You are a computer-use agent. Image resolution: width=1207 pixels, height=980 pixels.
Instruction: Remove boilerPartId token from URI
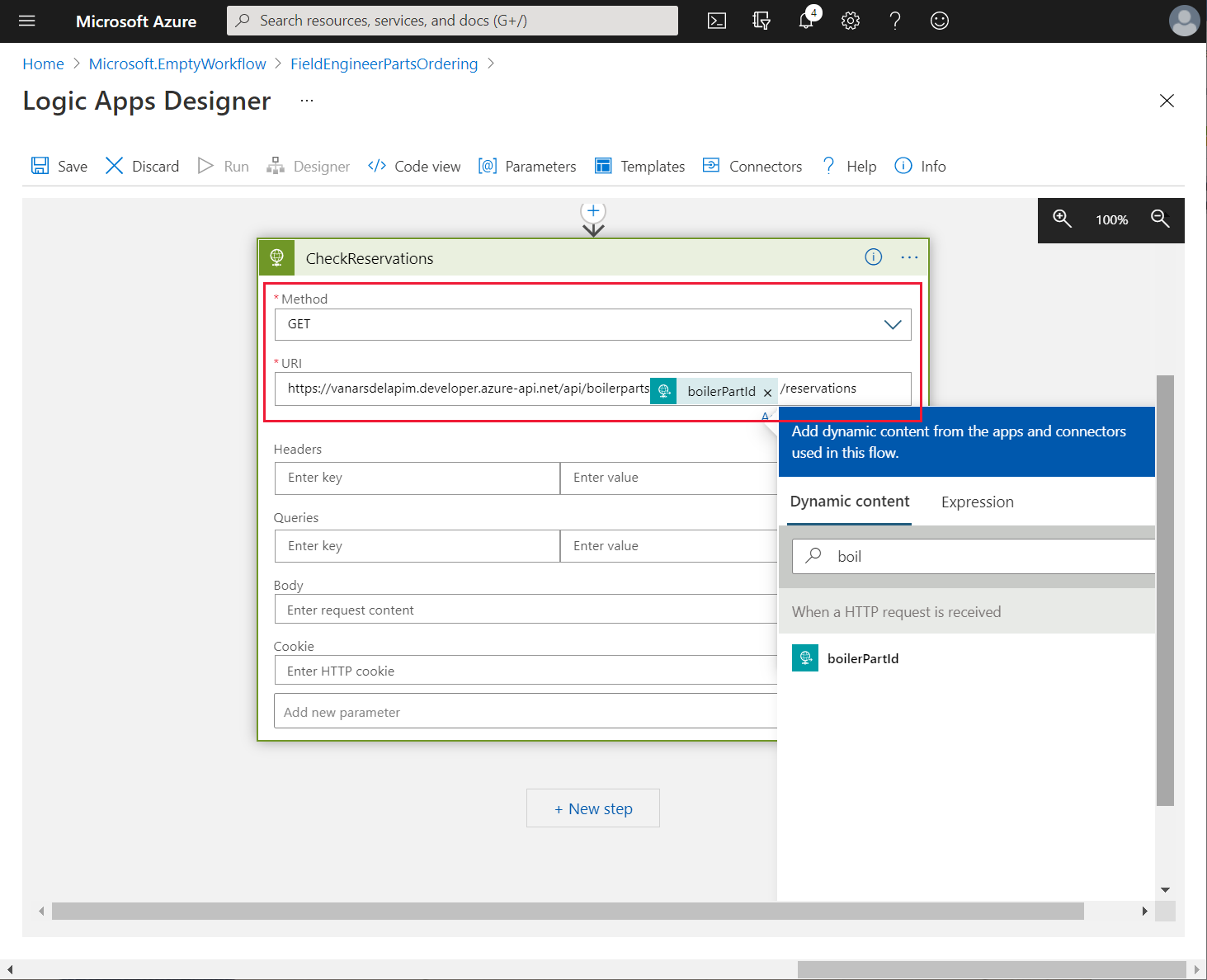point(767,393)
